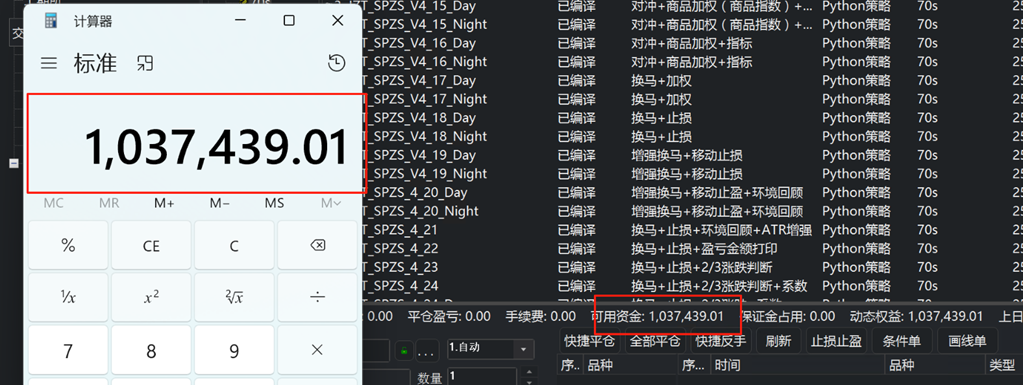The image size is (1023, 385).
Task: Select the SPZS_V4_17_Day strategy row
Action: point(692,80)
